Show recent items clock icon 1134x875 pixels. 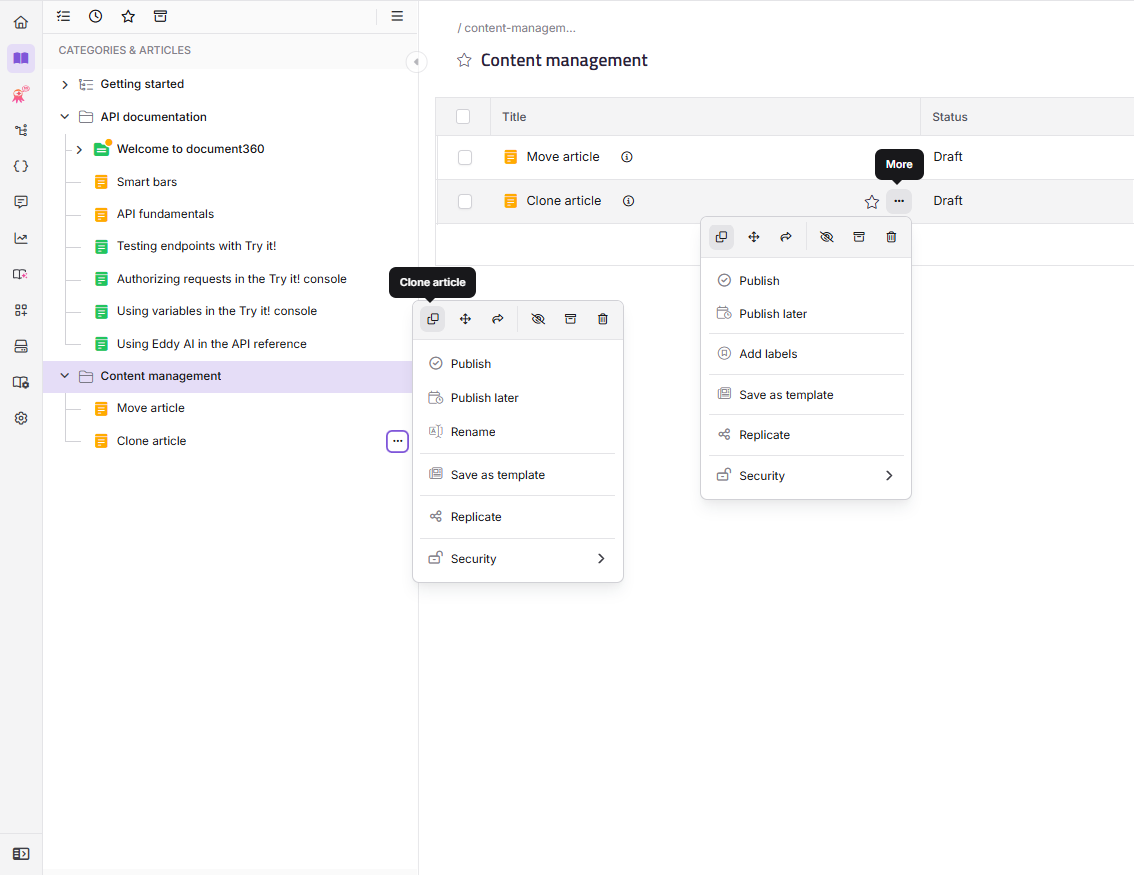(x=95, y=16)
